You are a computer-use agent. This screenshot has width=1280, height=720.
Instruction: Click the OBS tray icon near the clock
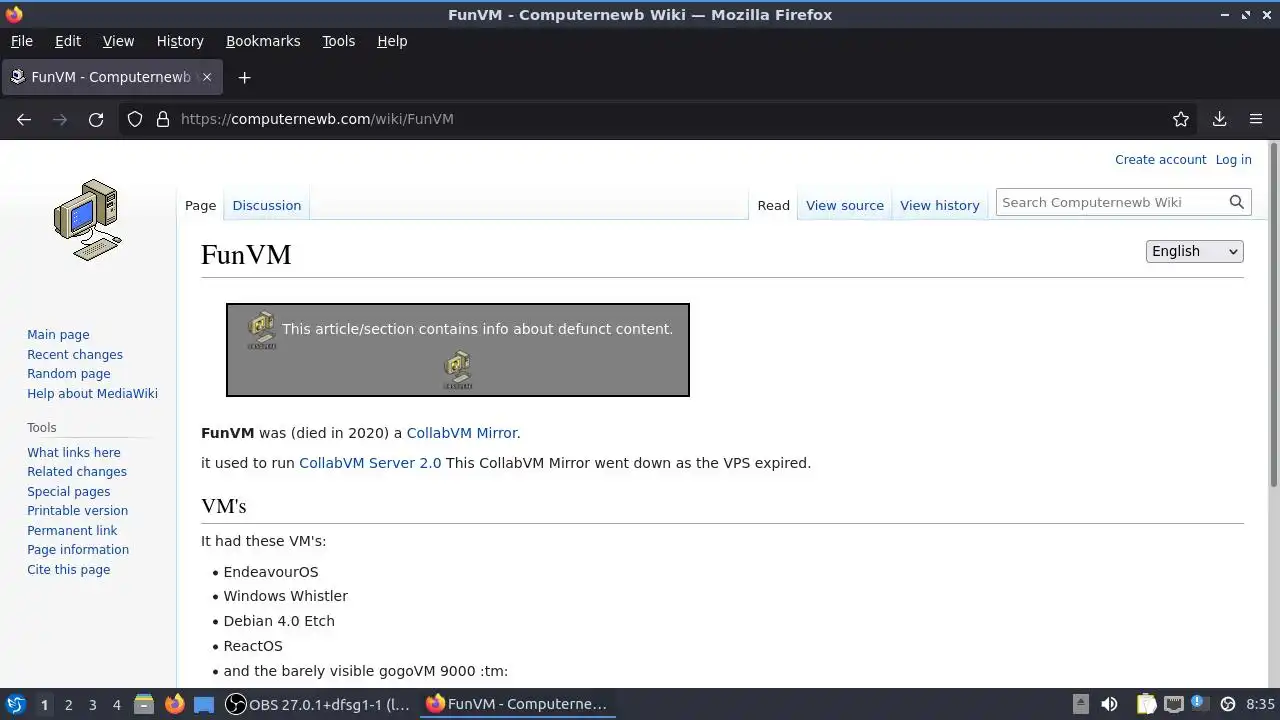pos(1228,704)
